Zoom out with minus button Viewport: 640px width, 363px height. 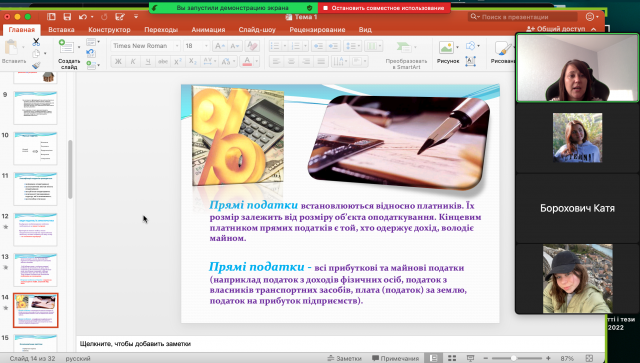coord(485,358)
